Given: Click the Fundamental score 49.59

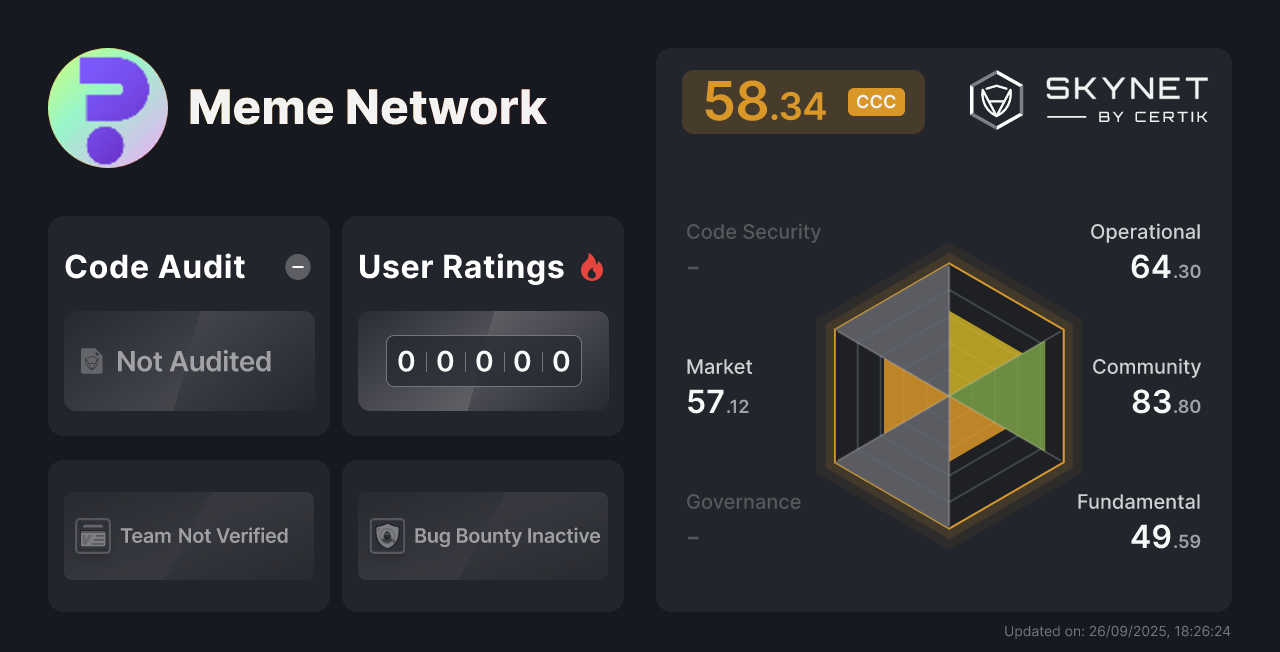Looking at the screenshot, I should tap(1166, 537).
